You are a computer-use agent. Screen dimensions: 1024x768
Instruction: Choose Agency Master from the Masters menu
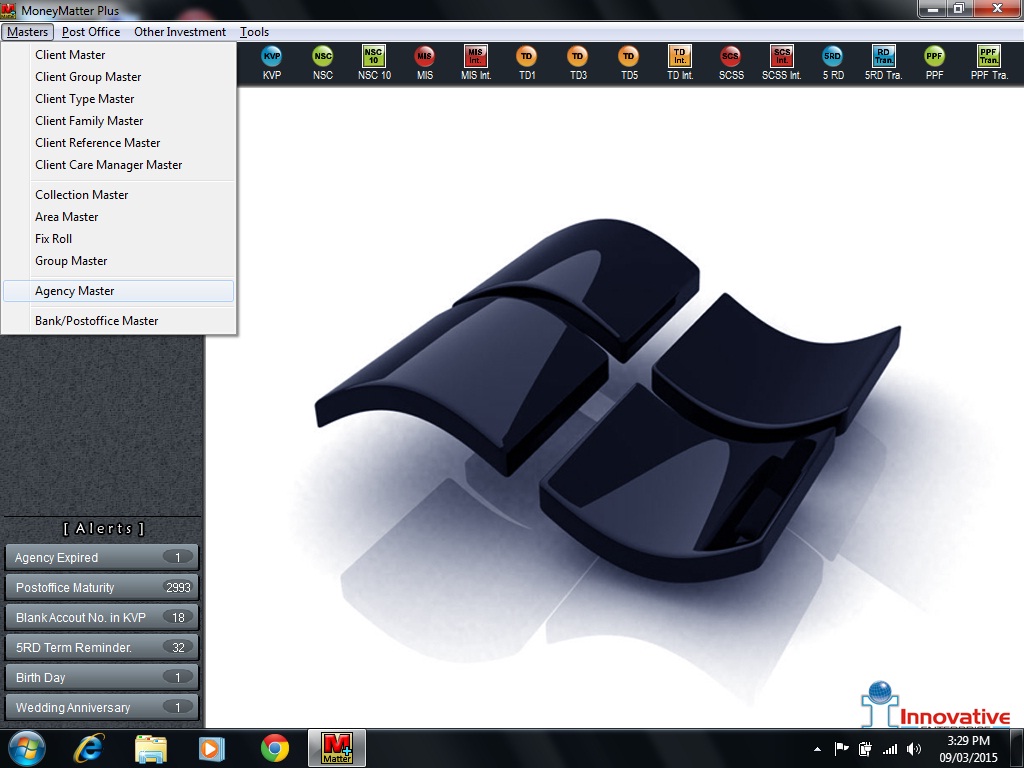[x=75, y=291]
